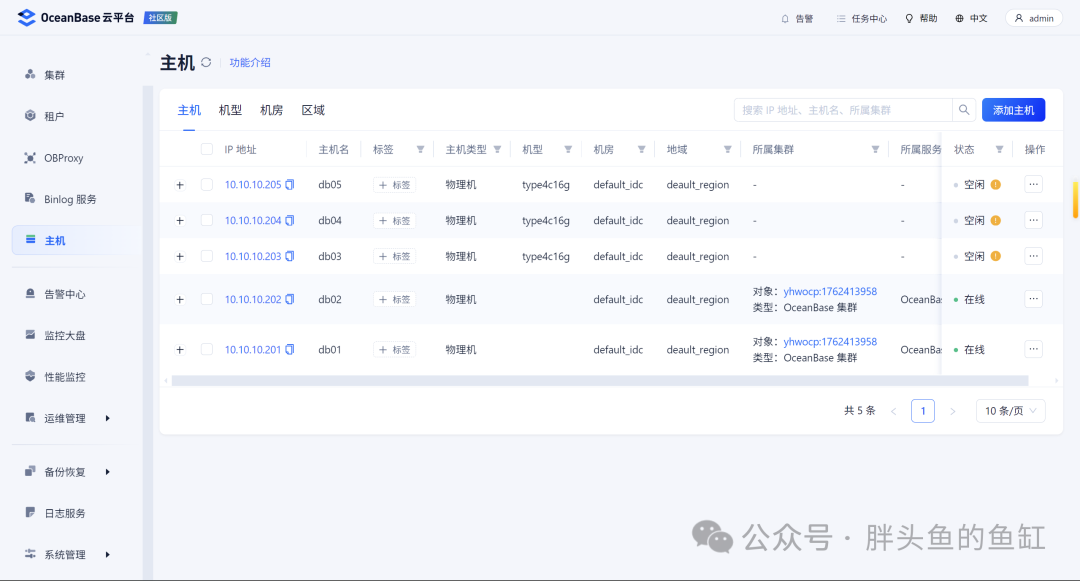Switch to the 机型 tab

(x=230, y=110)
